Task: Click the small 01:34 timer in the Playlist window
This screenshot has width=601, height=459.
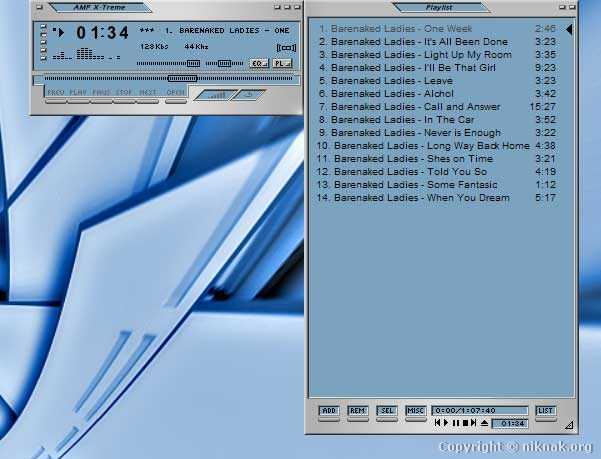Action: click(510, 423)
